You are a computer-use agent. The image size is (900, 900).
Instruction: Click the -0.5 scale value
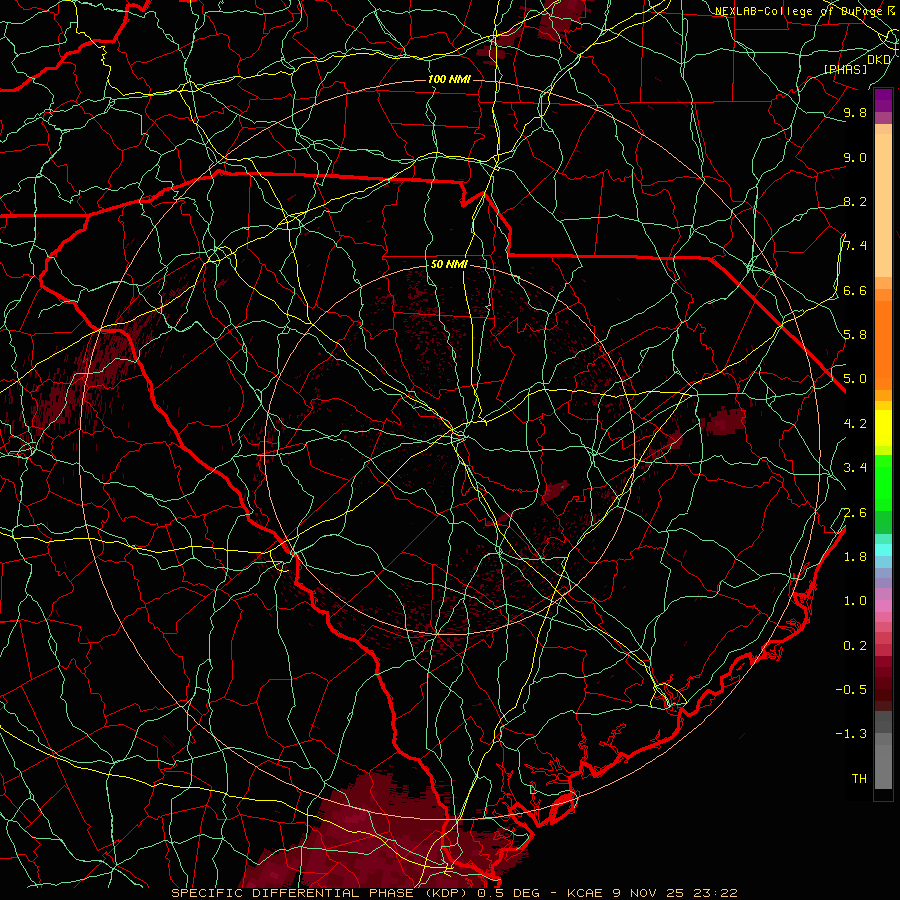point(851,690)
